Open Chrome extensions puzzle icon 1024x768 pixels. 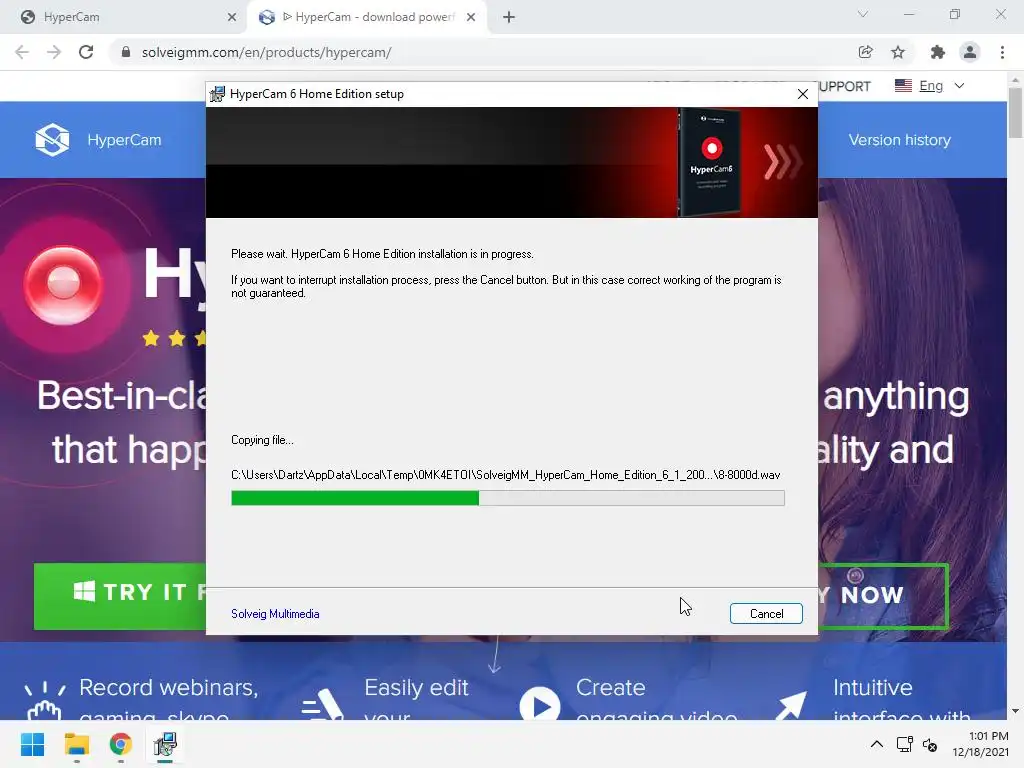tap(938, 52)
